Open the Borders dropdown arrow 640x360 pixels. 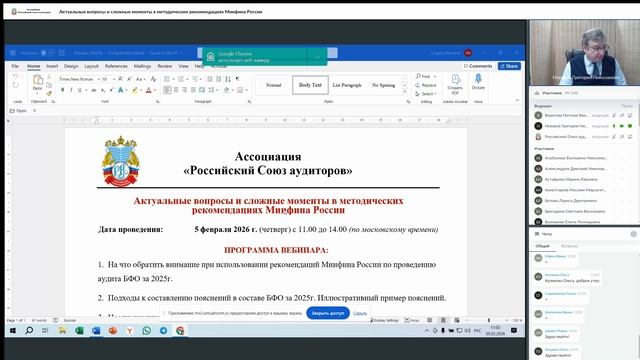pos(247,90)
